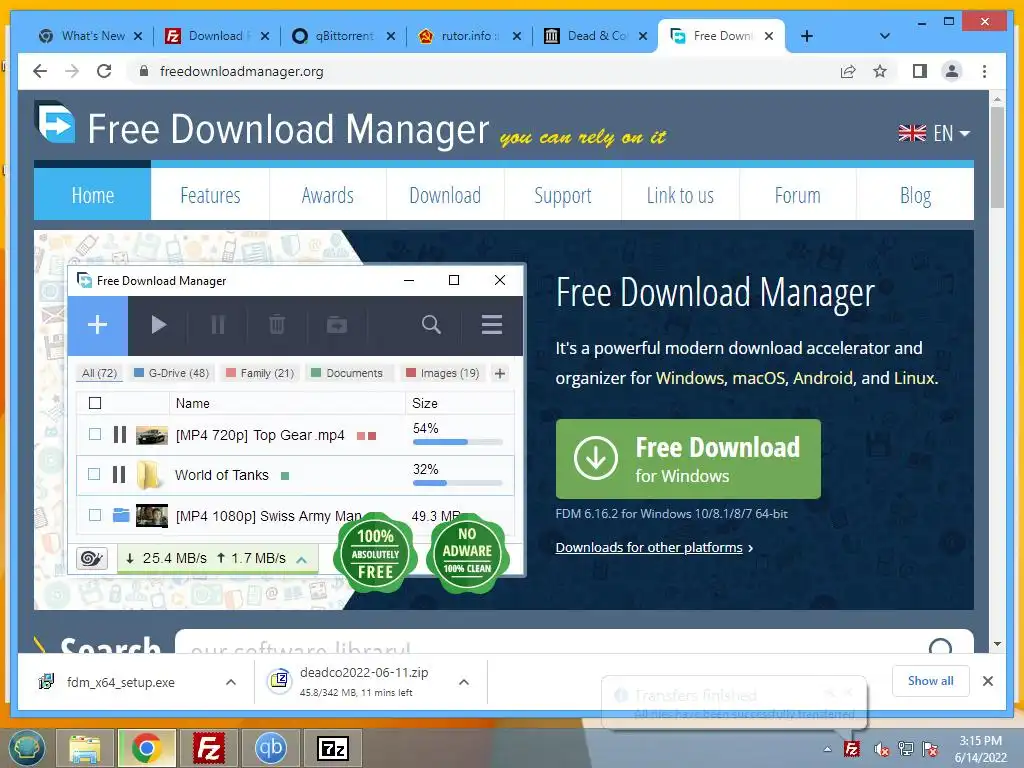Click the fdm_x64_setup.exe download item
The width and height of the screenshot is (1024, 768).
121,682
